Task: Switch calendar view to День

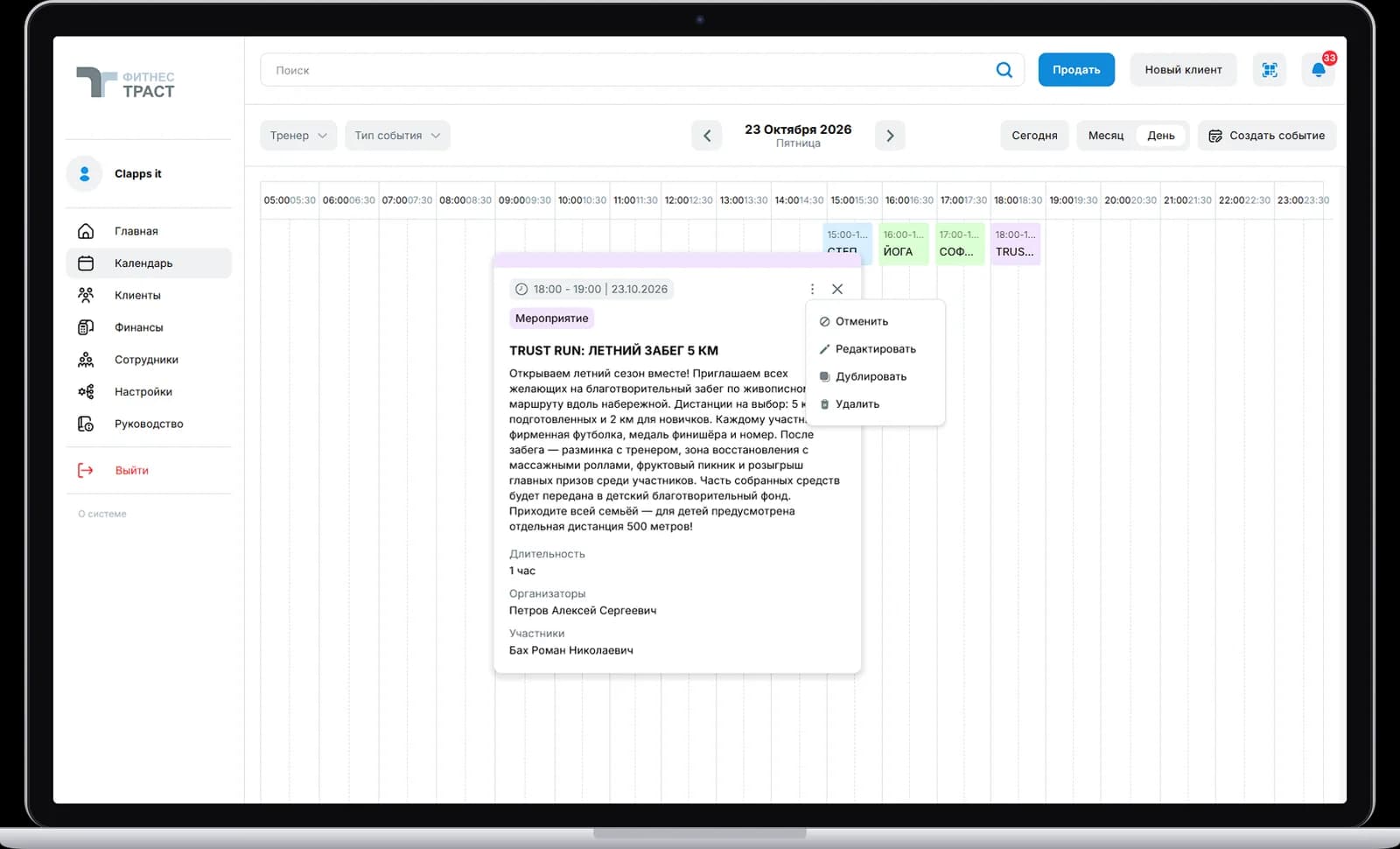Action: pyautogui.click(x=1161, y=136)
